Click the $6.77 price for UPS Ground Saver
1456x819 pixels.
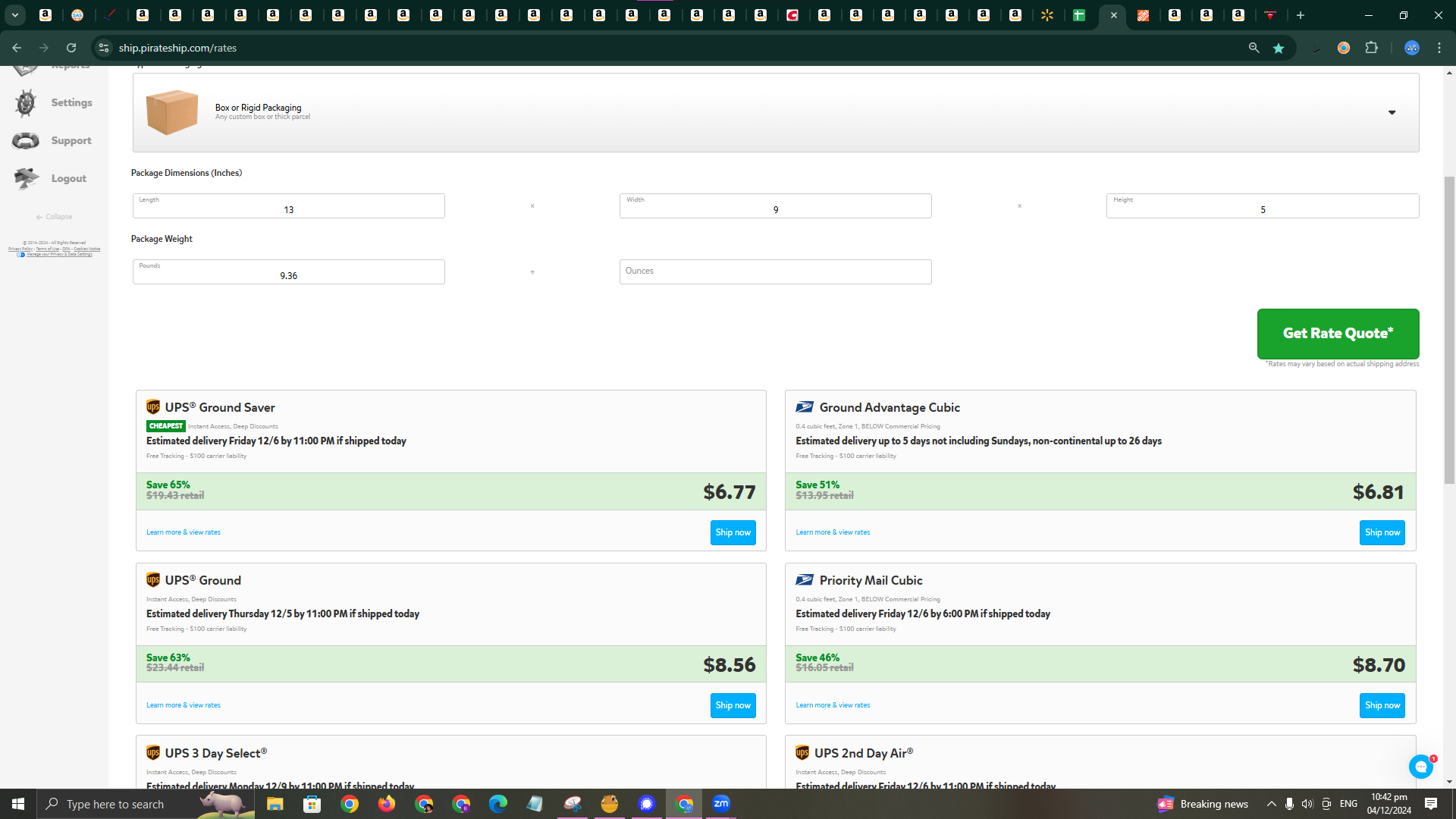coord(730,492)
